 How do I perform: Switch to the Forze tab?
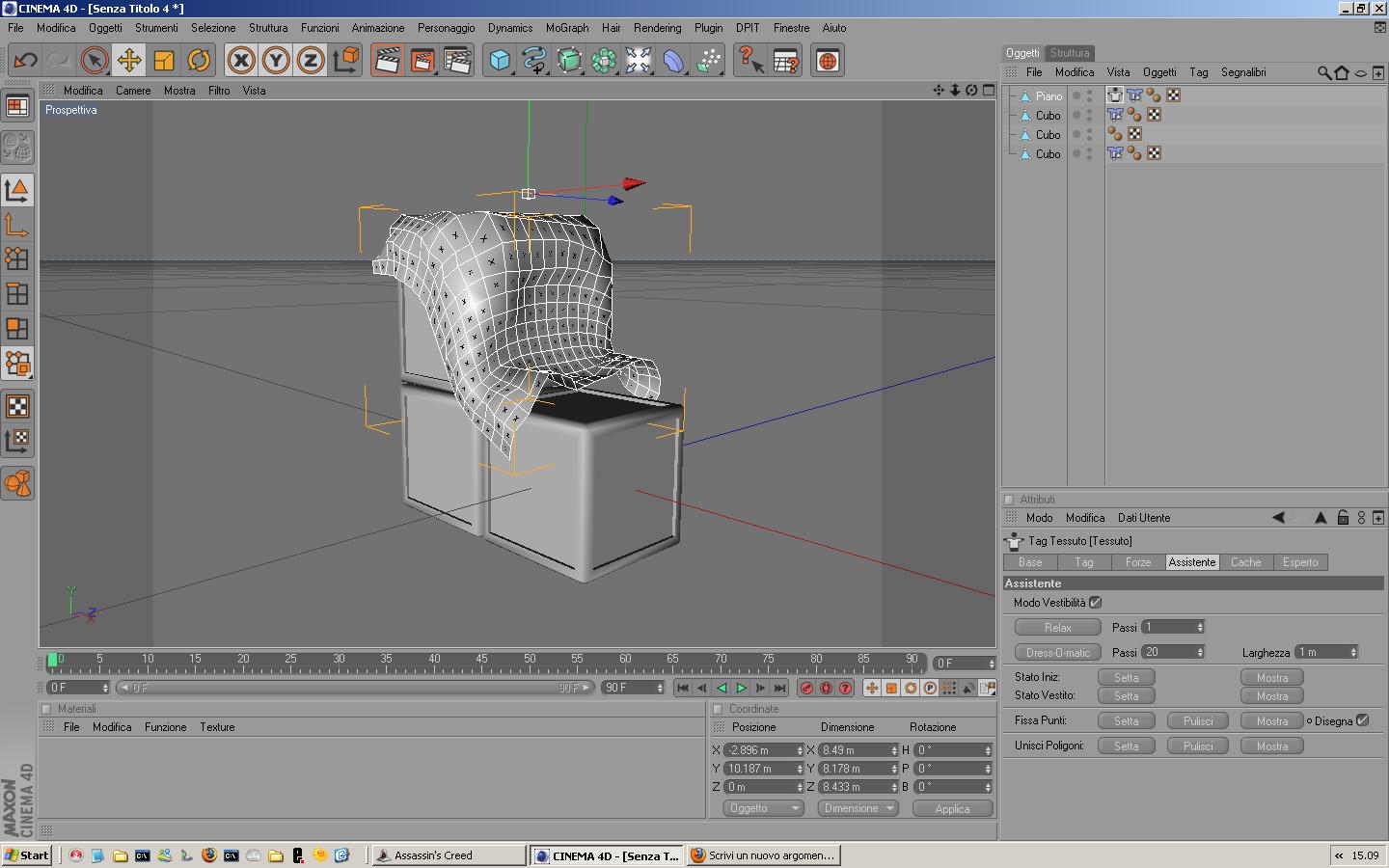[x=1138, y=562]
